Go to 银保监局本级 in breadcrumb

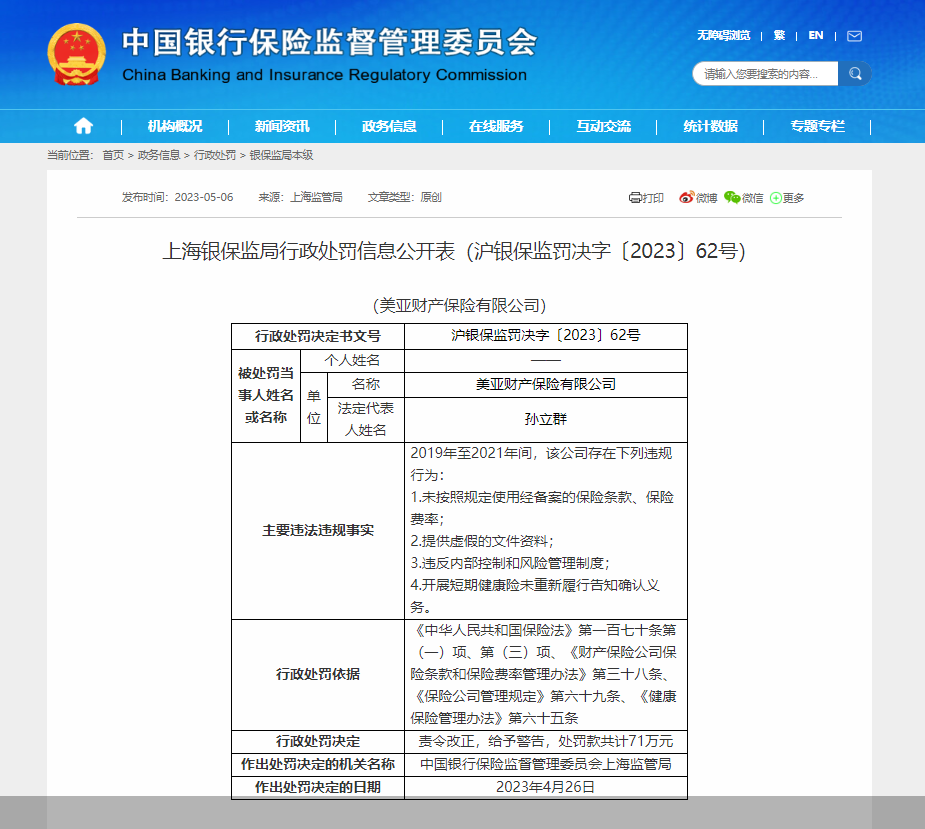pyautogui.click(x=281, y=155)
